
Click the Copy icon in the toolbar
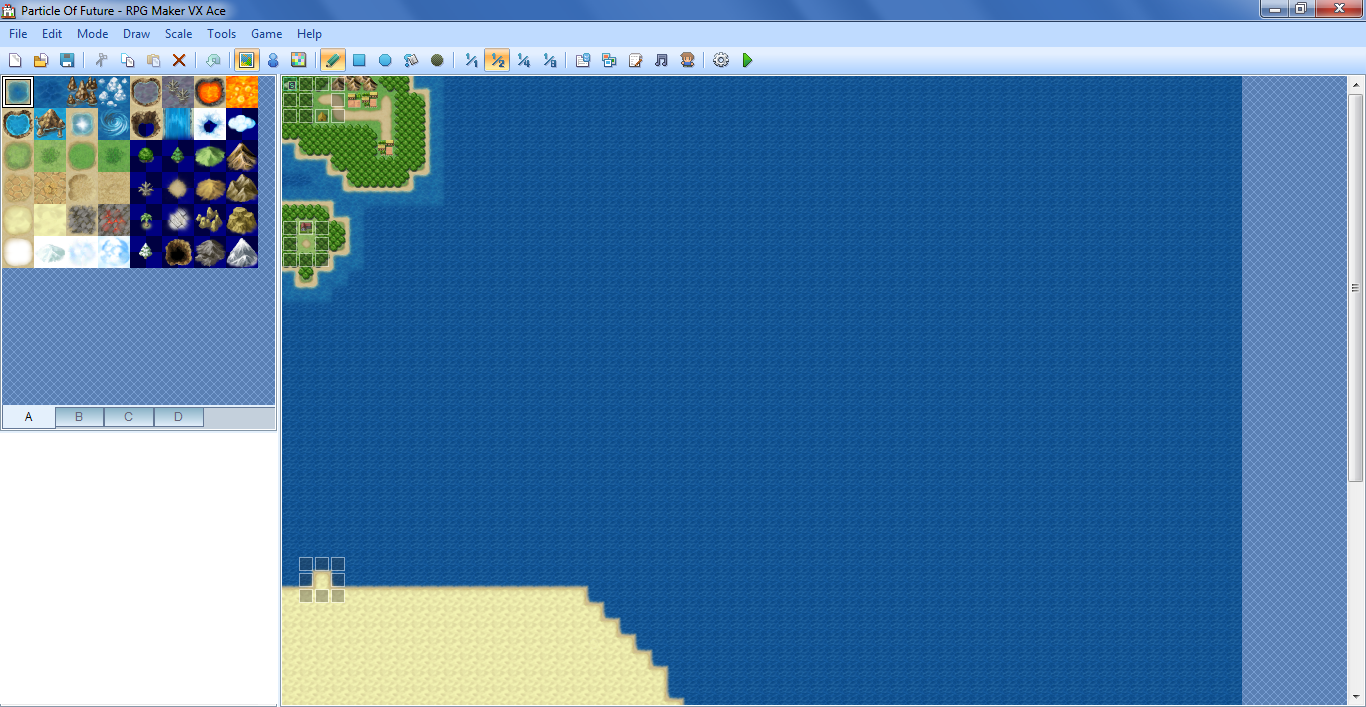(x=127, y=60)
